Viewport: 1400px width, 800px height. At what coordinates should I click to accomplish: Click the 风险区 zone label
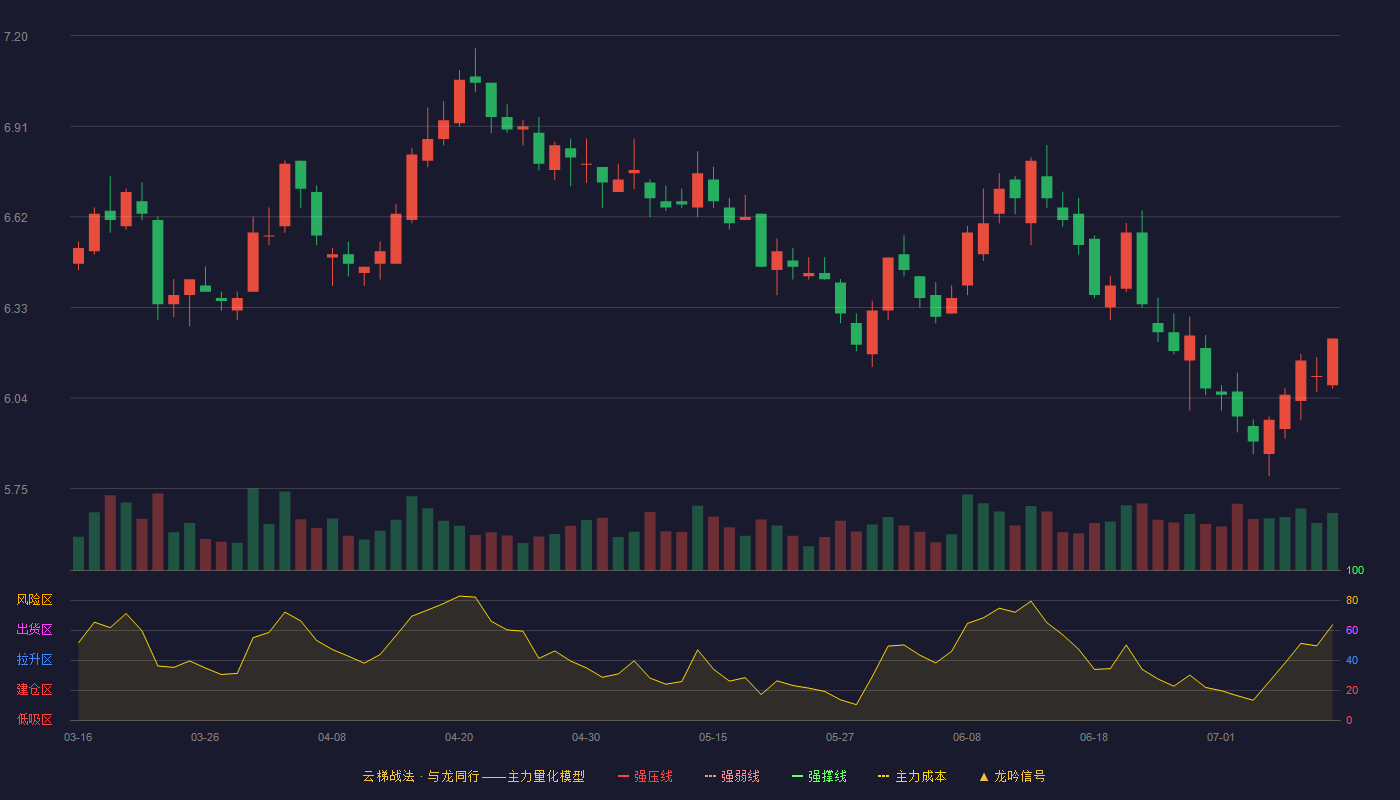34,600
